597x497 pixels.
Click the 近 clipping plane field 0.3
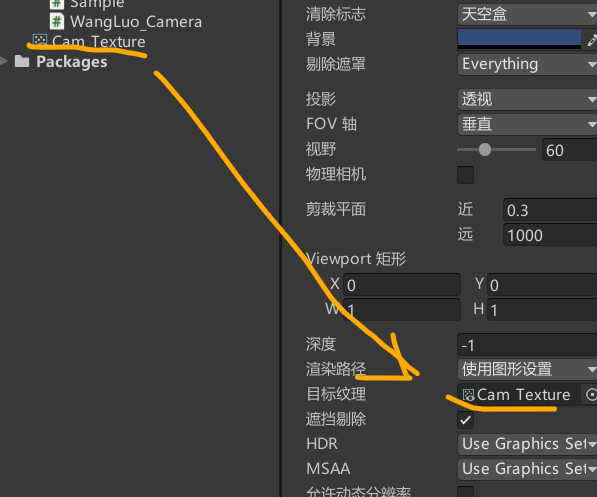click(550, 210)
